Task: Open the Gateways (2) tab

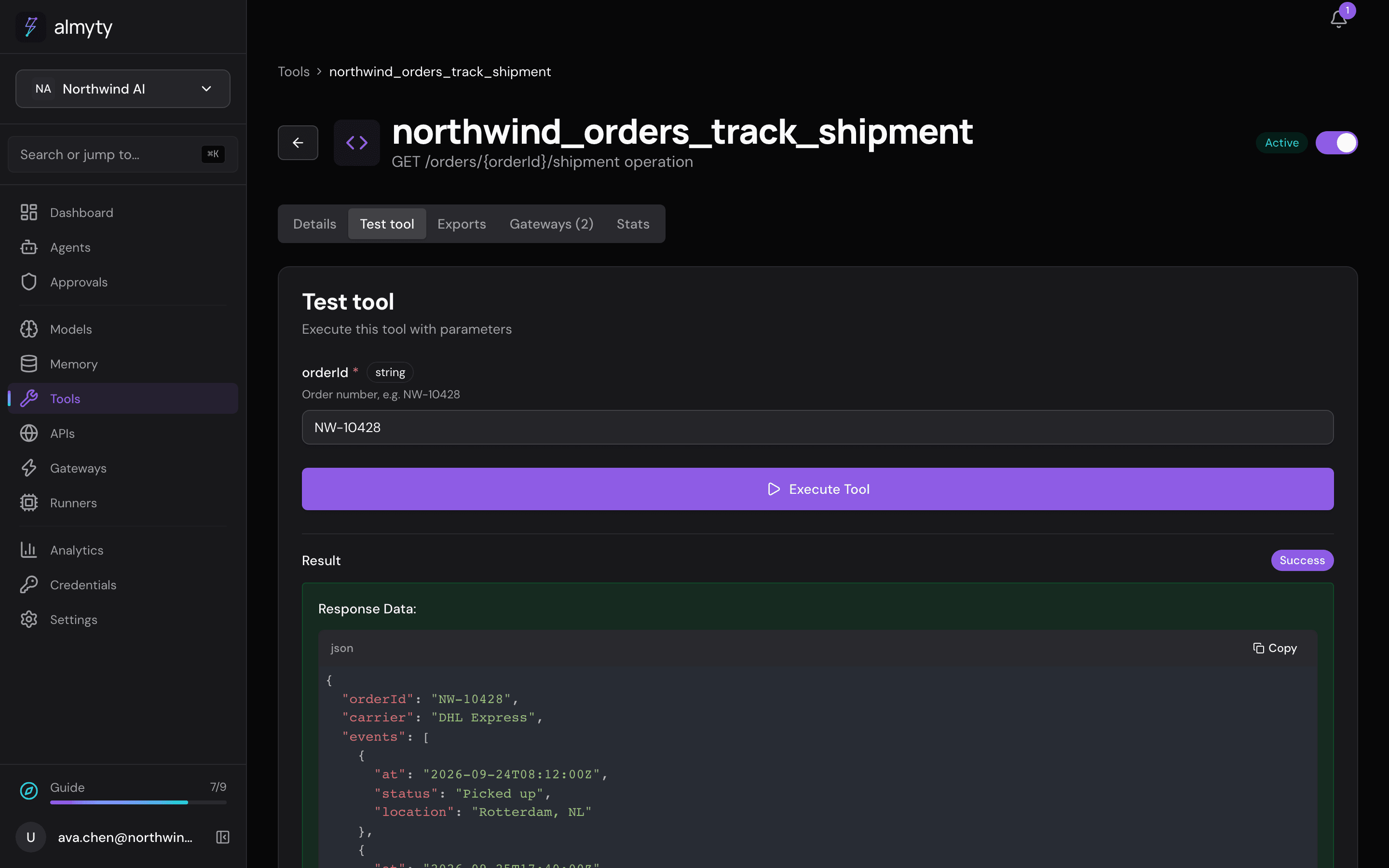Action: pos(551,224)
